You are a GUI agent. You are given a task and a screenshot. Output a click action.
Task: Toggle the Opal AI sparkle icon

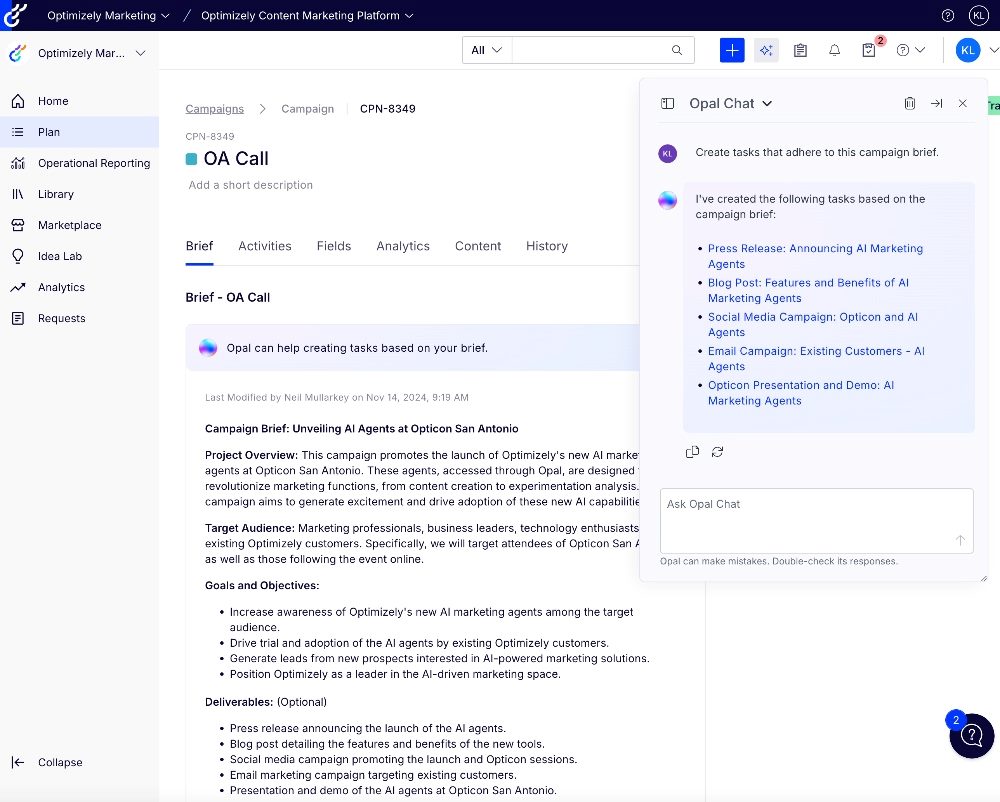[766, 50]
